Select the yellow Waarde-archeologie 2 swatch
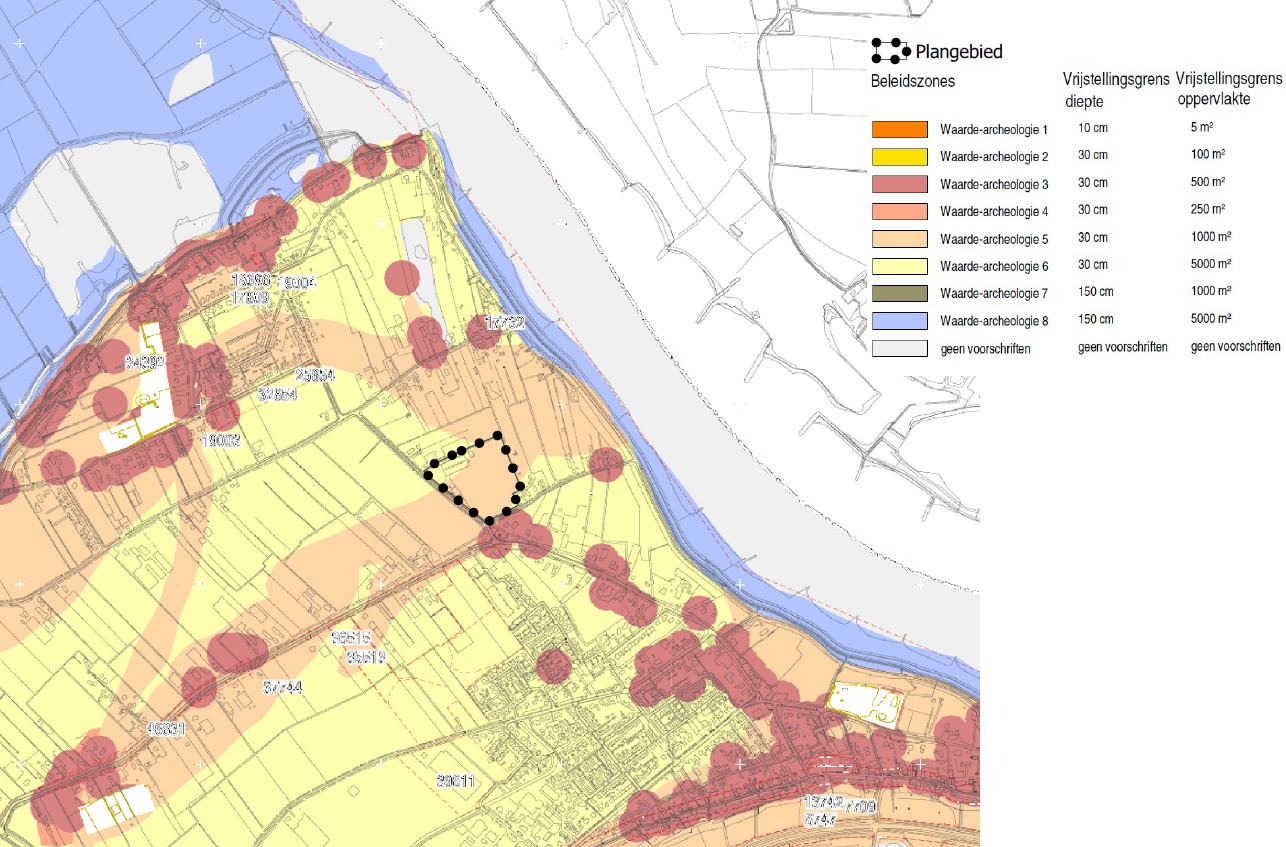Viewport: 1286px width, 847px height. tap(900, 157)
